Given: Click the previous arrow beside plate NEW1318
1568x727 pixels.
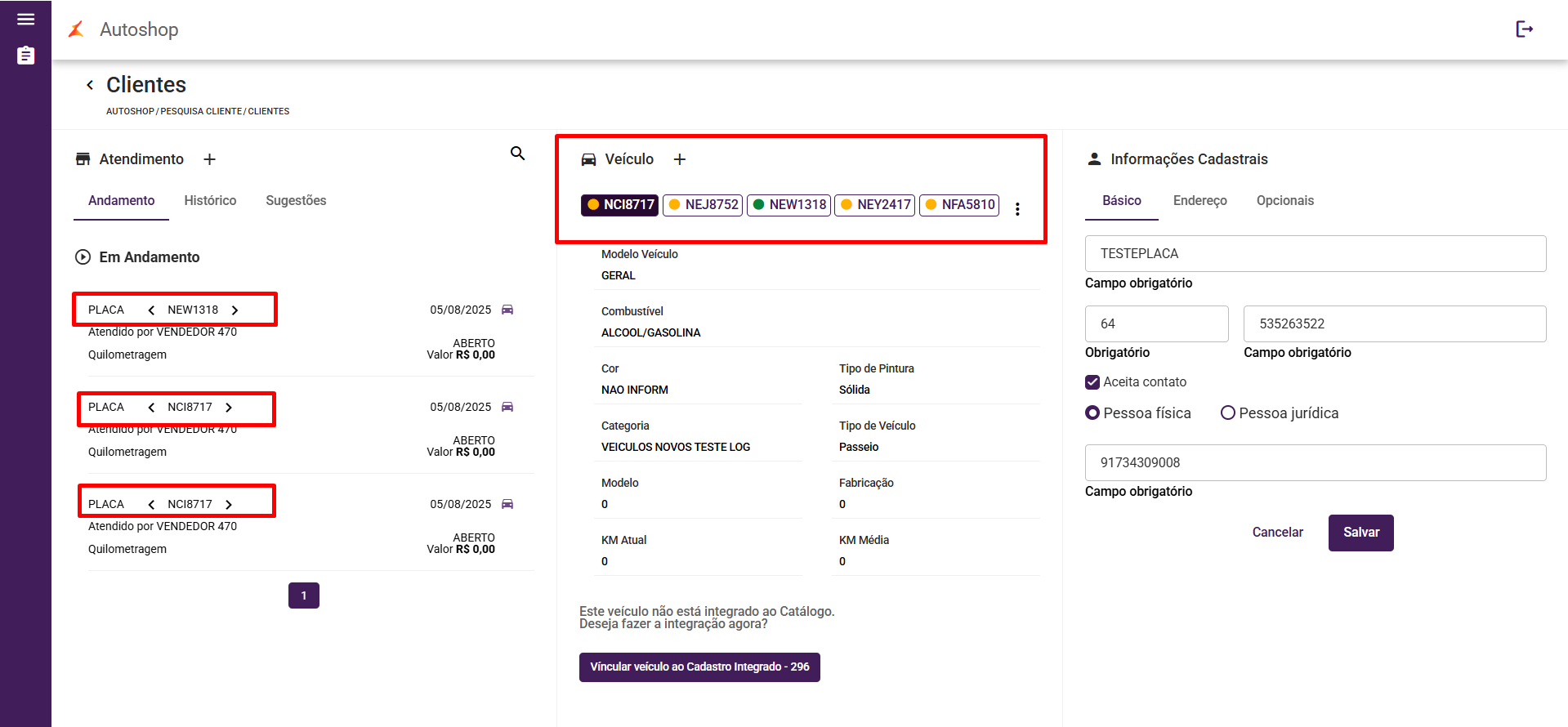Looking at the screenshot, I should coord(151,310).
